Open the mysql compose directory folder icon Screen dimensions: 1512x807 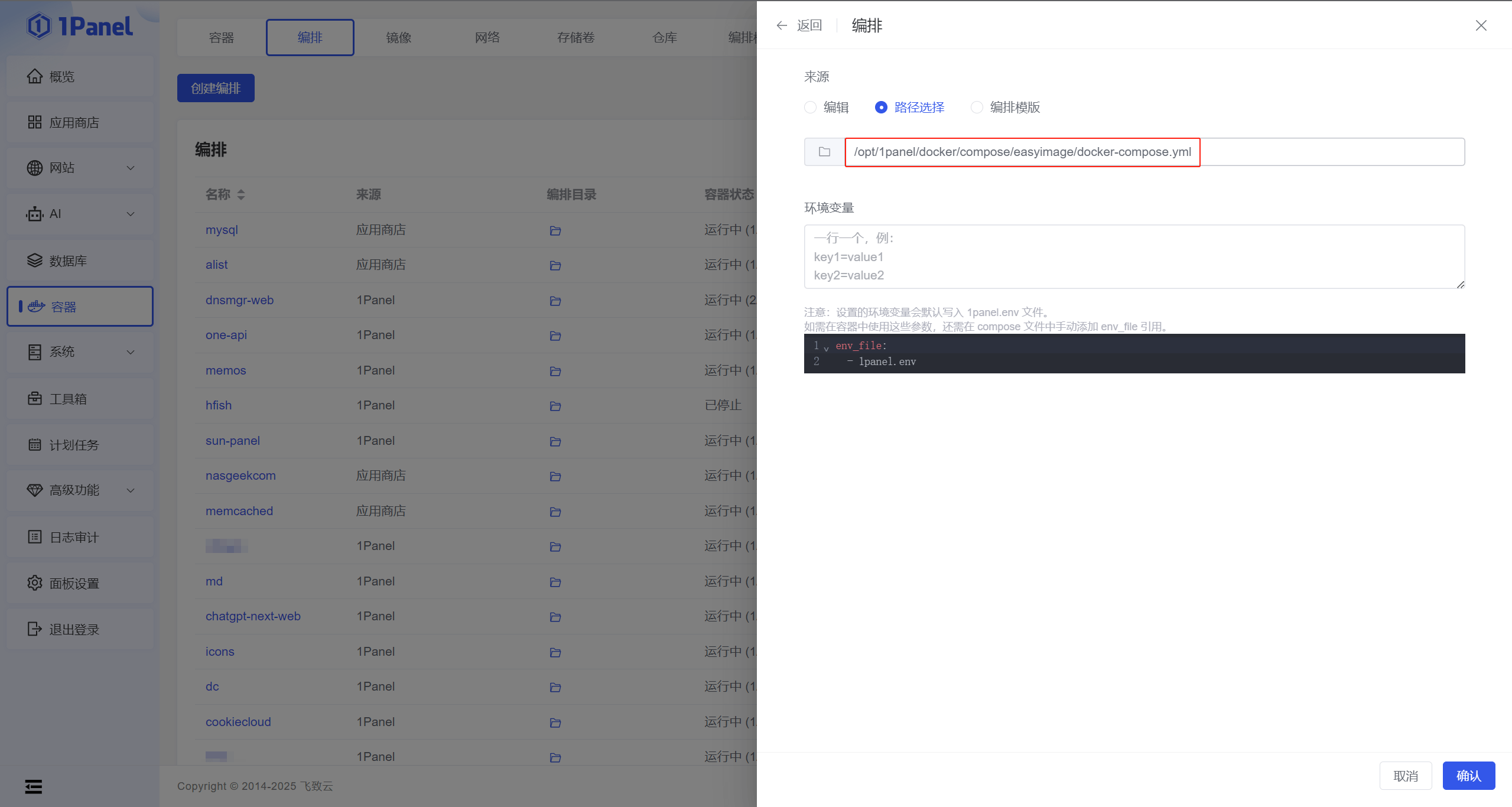[x=555, y=230]
